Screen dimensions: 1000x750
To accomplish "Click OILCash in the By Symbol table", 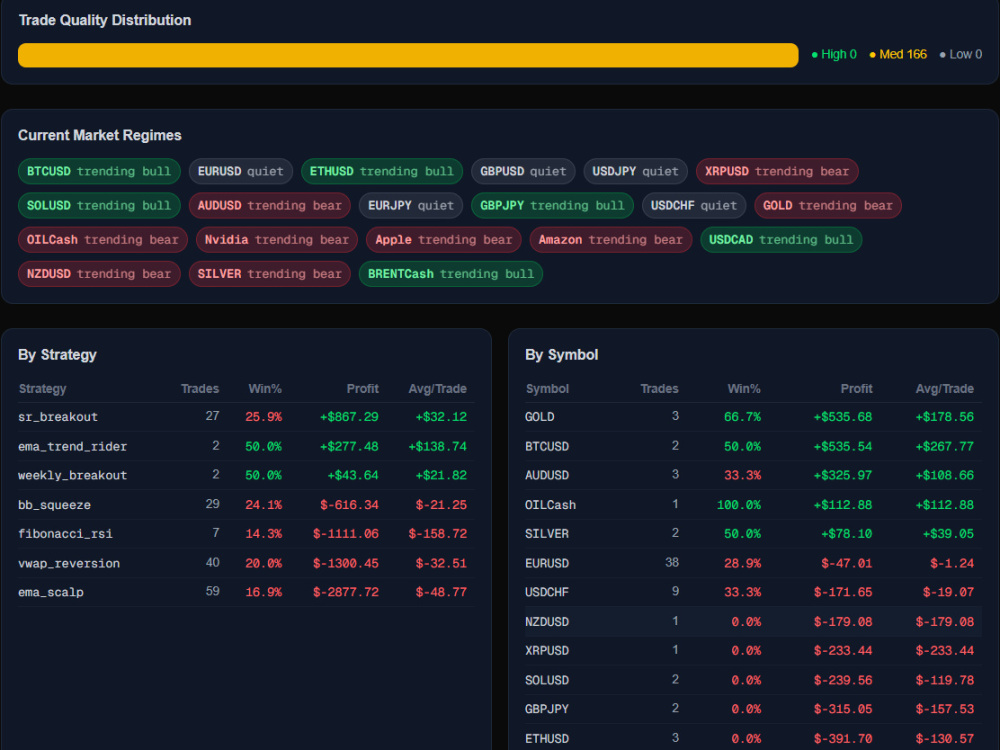I will [x=550, y=504].
